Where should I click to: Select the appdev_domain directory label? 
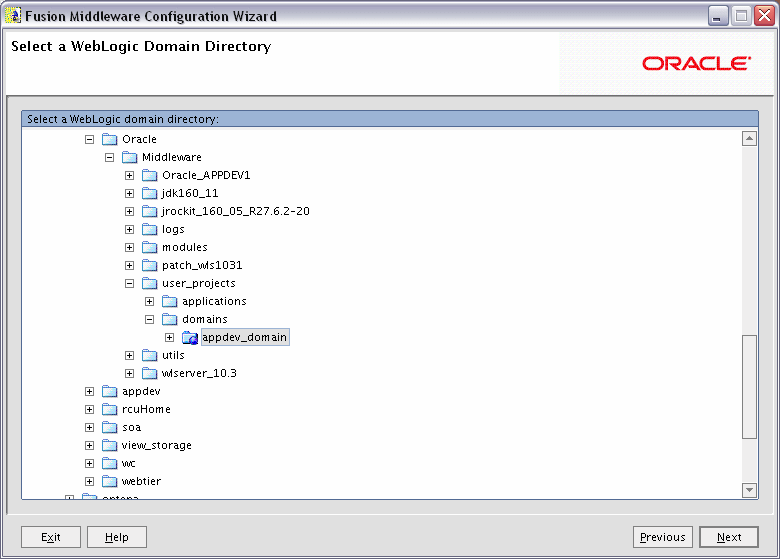tap(245, 337)
